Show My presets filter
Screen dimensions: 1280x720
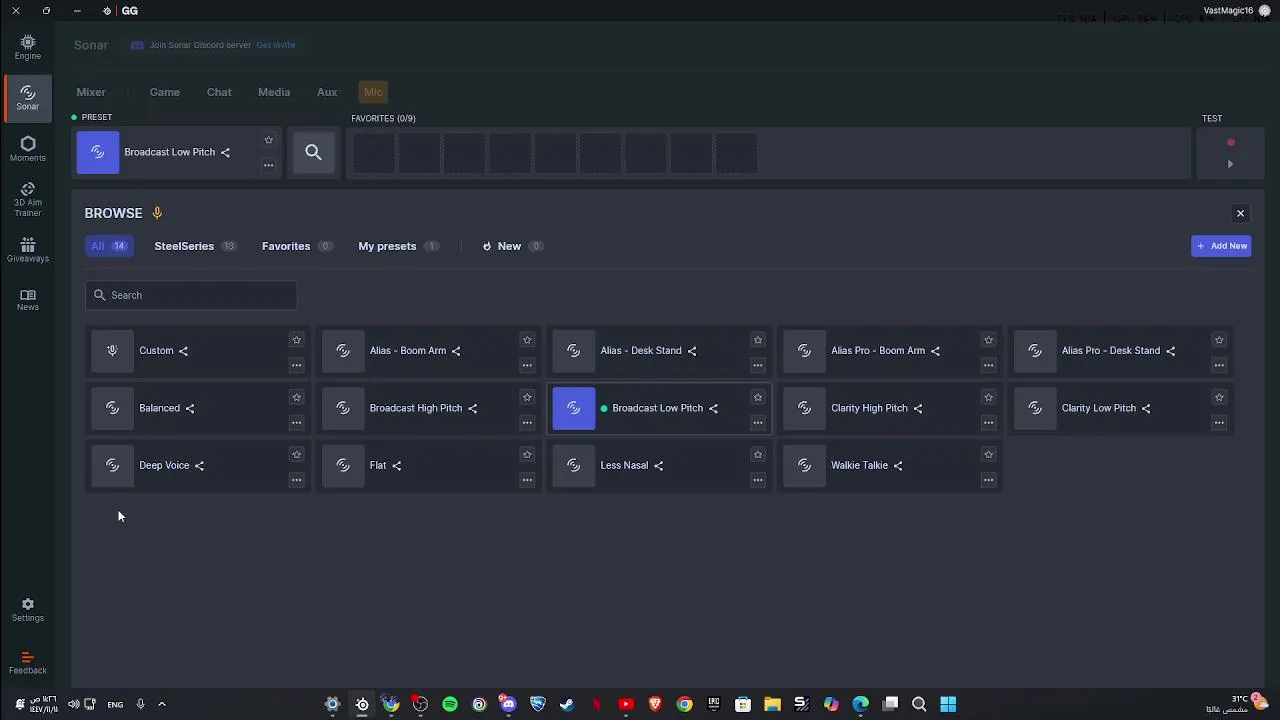pos(398,246)
